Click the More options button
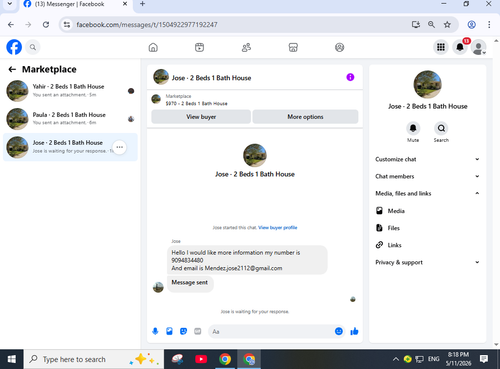The image size is (500, 369). point(305,117)
